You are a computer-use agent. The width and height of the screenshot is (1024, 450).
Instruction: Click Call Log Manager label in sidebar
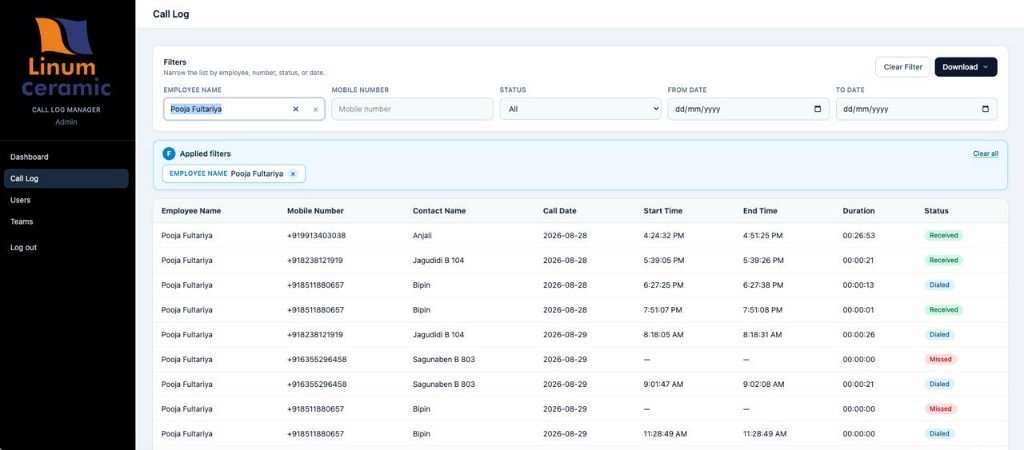pos(66,110)
